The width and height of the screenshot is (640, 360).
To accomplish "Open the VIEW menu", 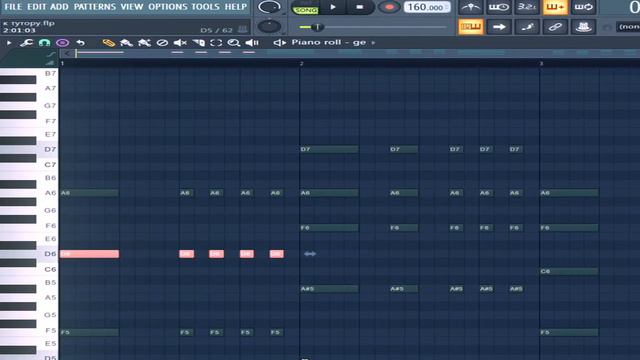I will [x=132, y=7].
